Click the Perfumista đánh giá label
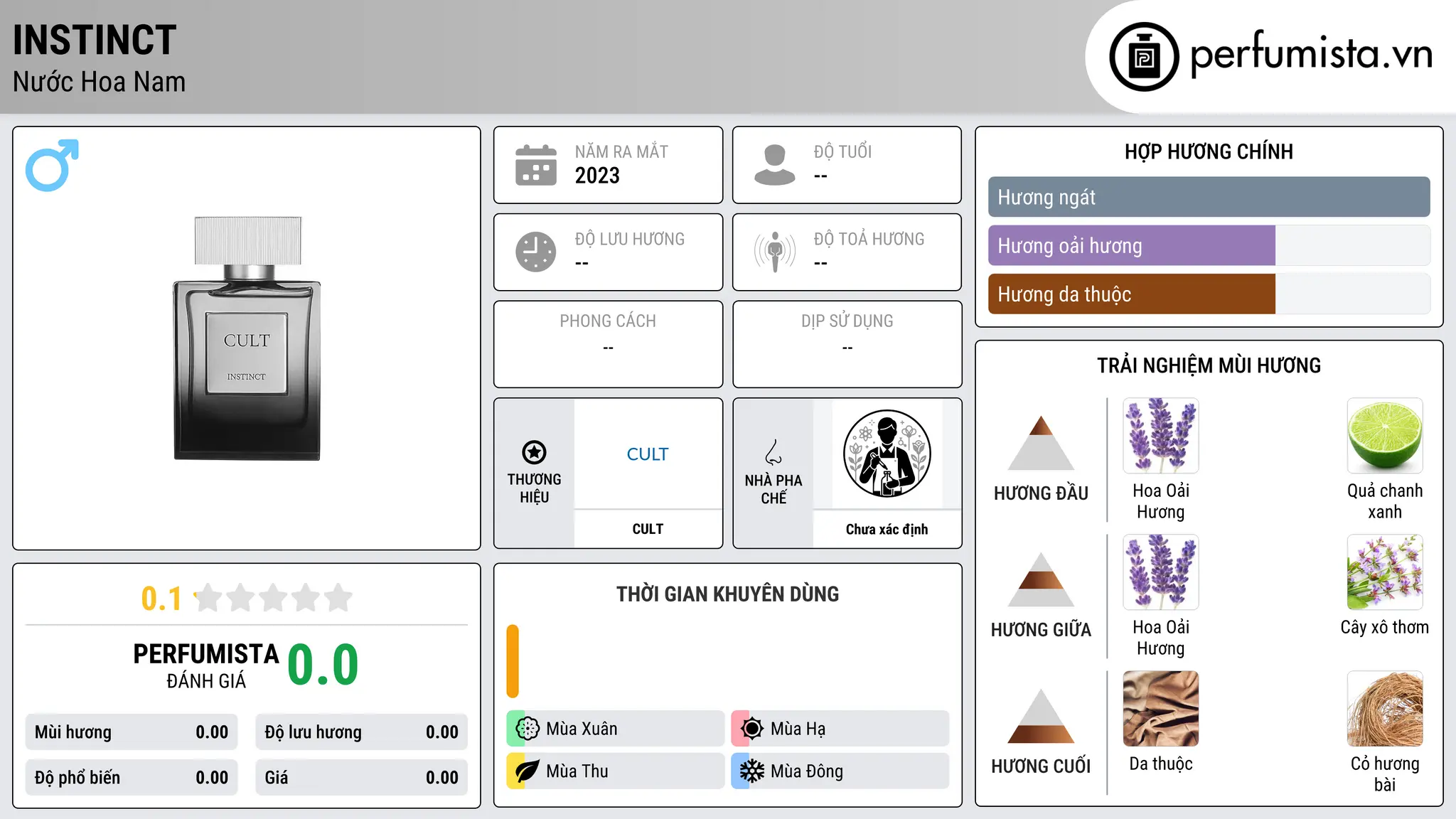This screenshot has width=1456, height=819. click(x=206, y=666)
